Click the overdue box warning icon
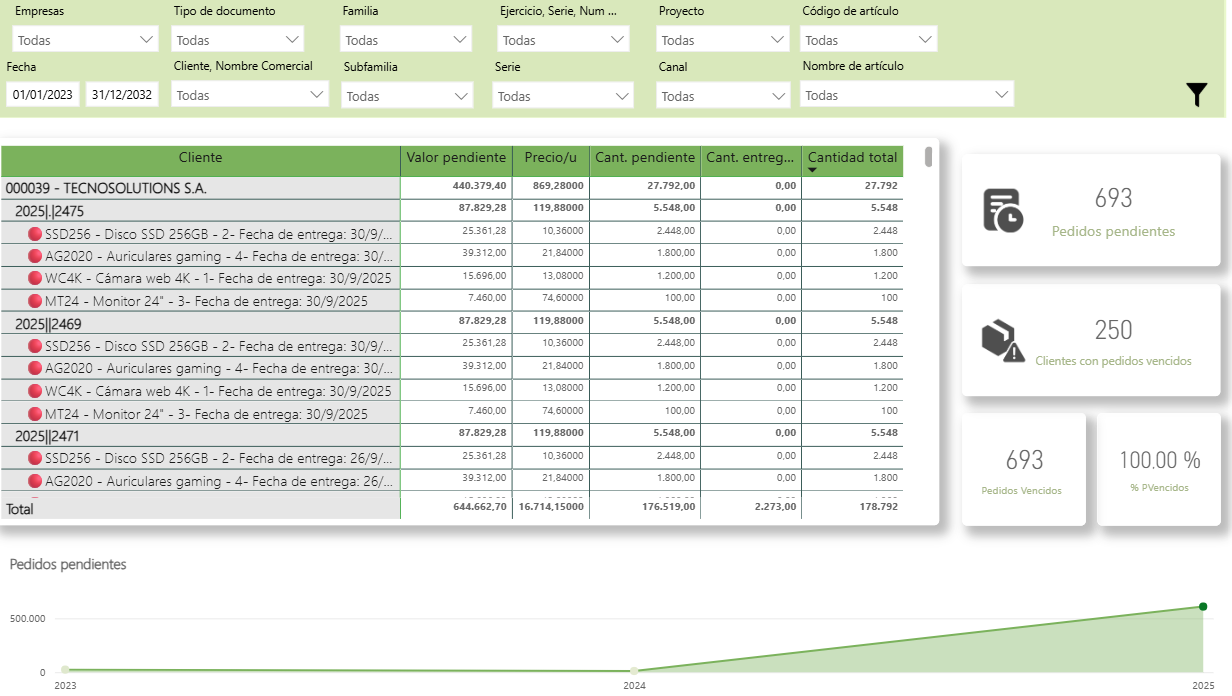This screenshot has height=696, width=1232. pos(1002,341)
